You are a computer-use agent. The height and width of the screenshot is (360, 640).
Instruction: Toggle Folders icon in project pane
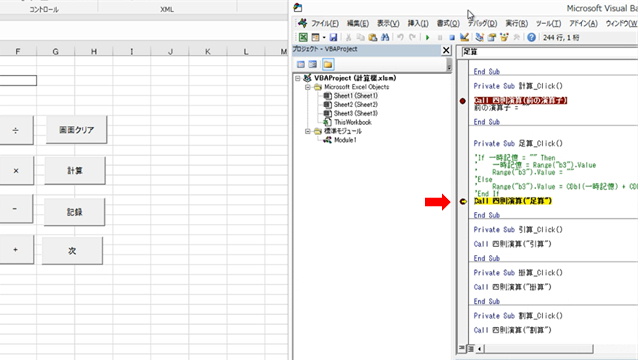[328, 64]
